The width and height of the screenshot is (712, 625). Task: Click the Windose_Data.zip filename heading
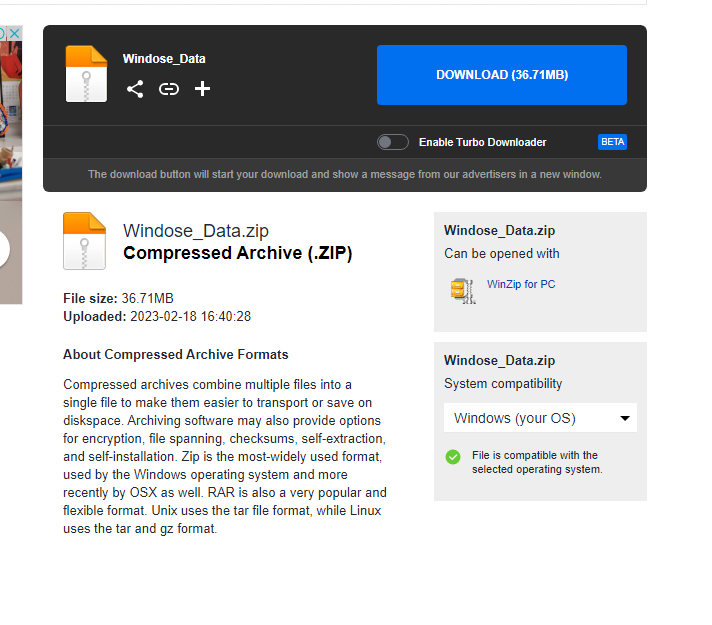point(195,231)
